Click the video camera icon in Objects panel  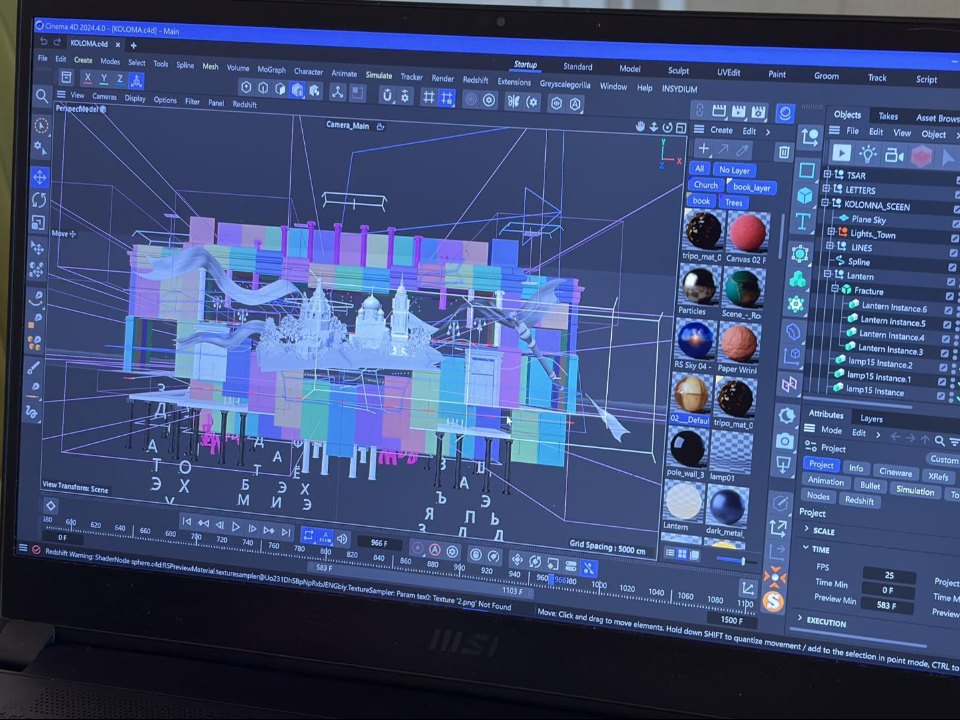[894, 156]
